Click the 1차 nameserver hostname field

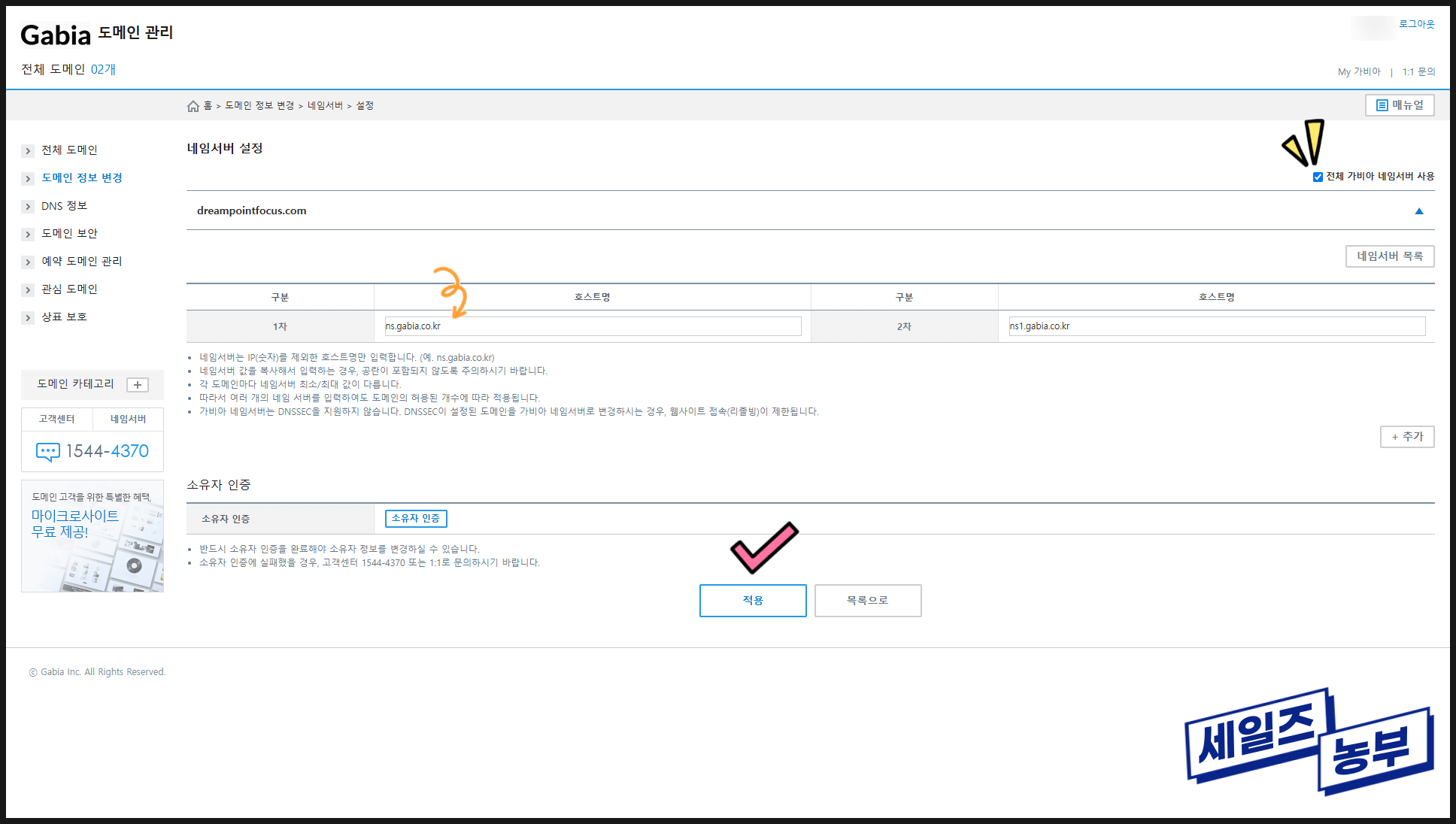click(593, 326)
